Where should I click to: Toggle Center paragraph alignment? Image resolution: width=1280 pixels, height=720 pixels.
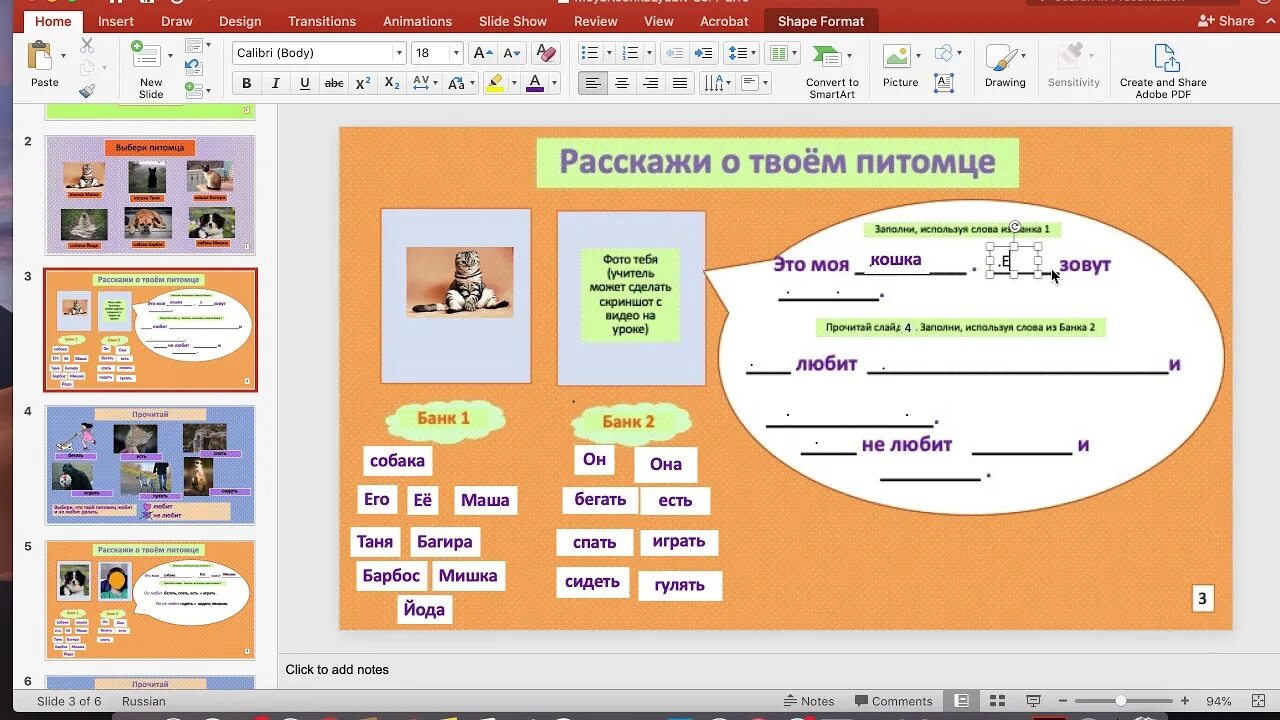pos(622,84)
